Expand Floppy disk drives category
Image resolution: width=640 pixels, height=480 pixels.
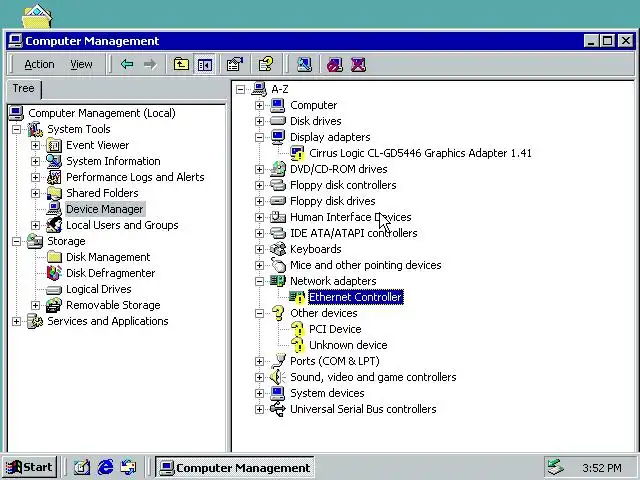tap(259, 201)
